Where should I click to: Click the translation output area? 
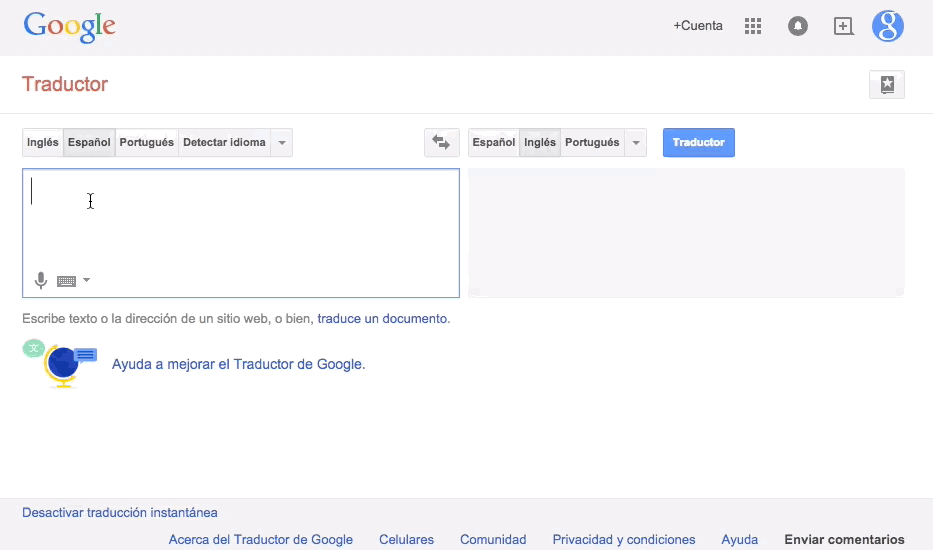[686, 232]
